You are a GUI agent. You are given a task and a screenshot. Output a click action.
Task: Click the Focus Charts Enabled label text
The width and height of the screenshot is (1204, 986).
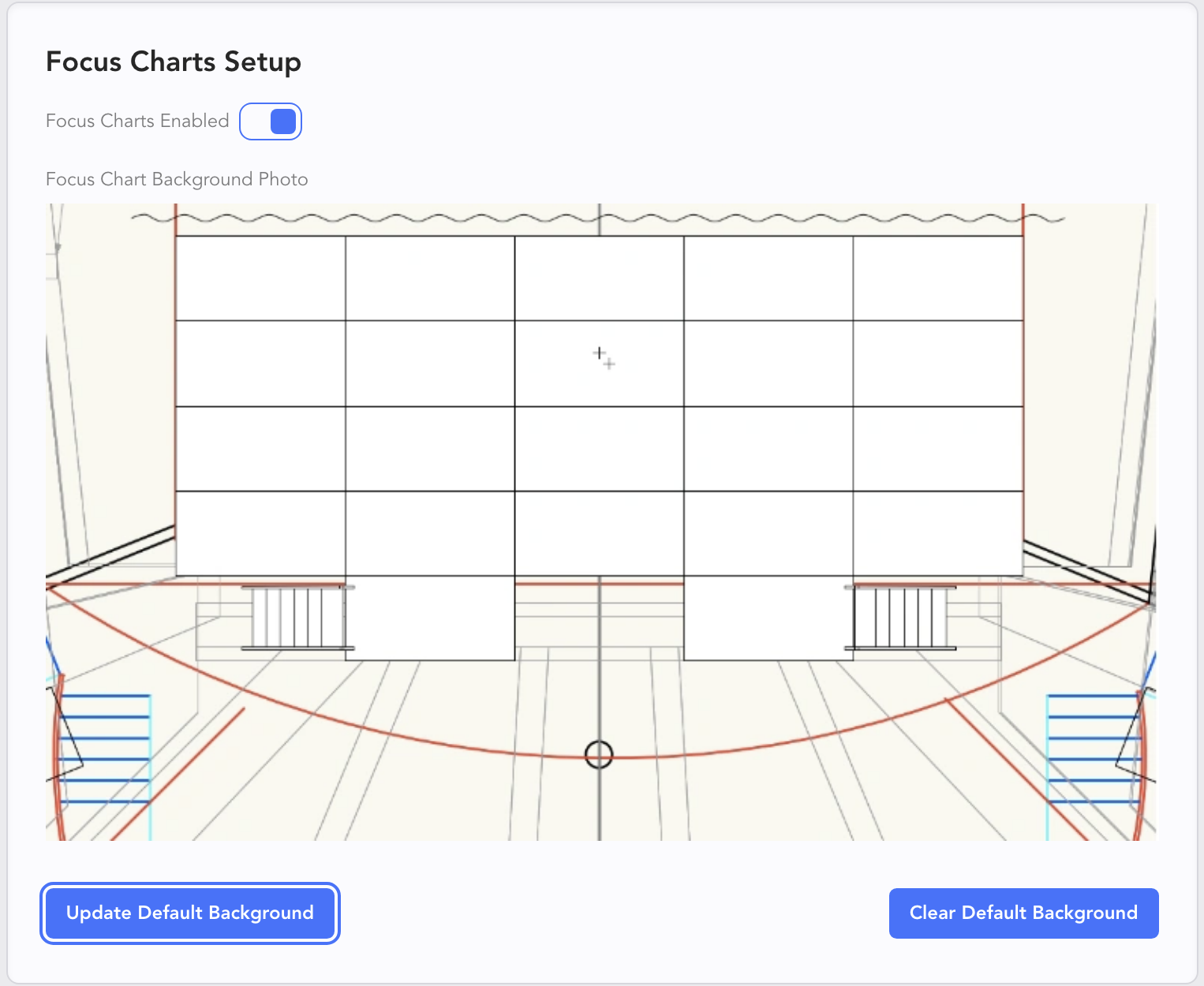tap(137, 121)
